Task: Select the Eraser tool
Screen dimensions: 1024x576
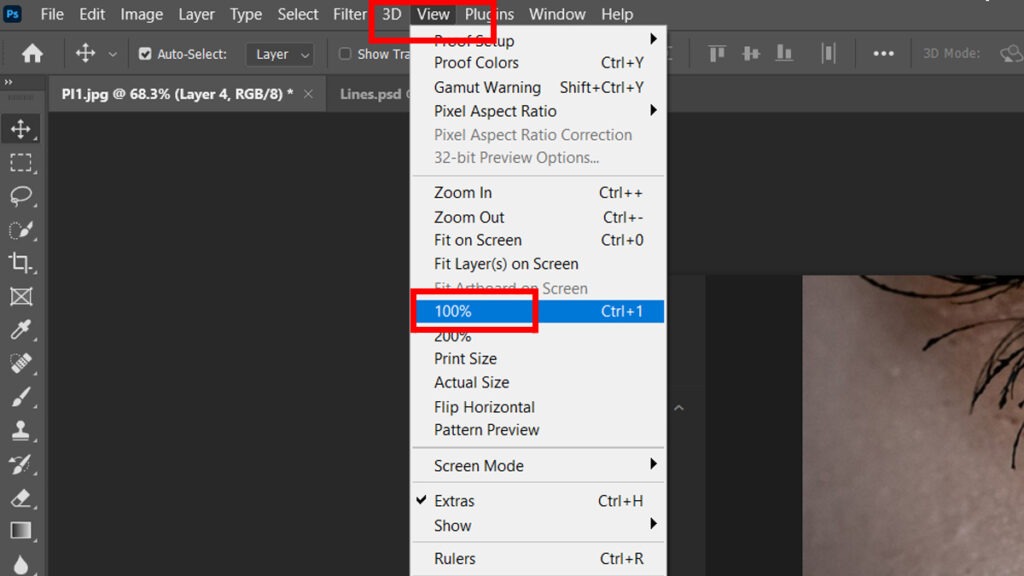Action: tap(21, 497)
